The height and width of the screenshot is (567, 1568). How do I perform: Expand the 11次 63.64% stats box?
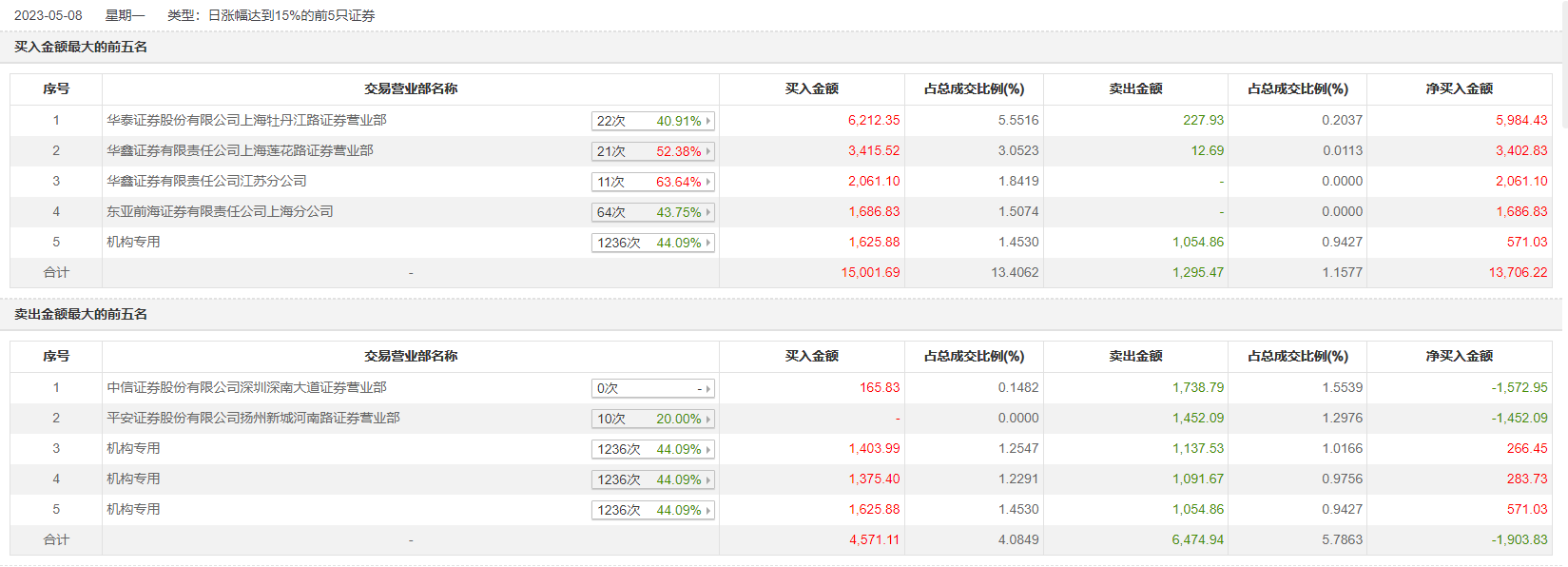tap(652, 182)
